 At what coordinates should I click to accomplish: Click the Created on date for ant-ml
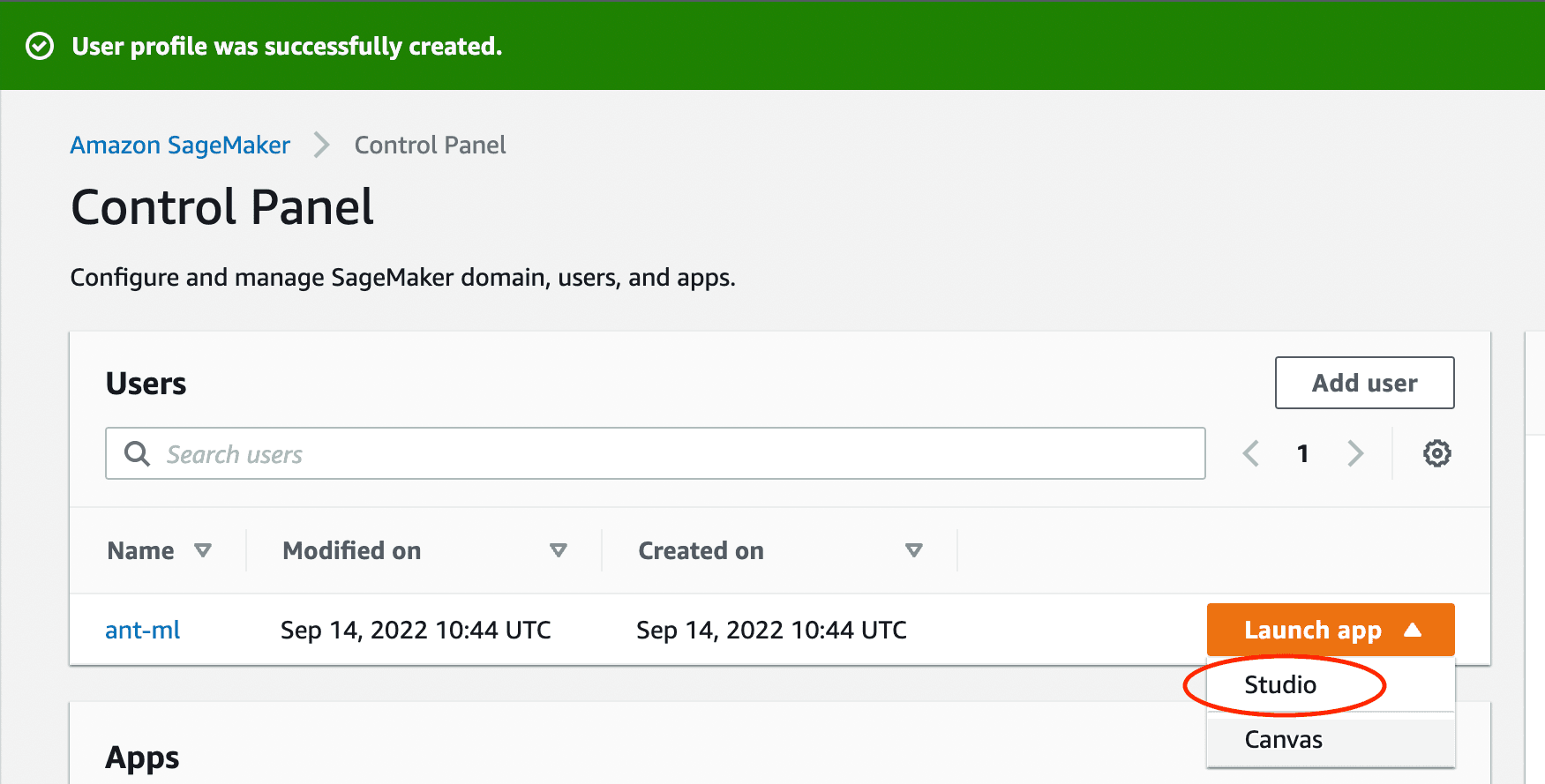point(771,630)
